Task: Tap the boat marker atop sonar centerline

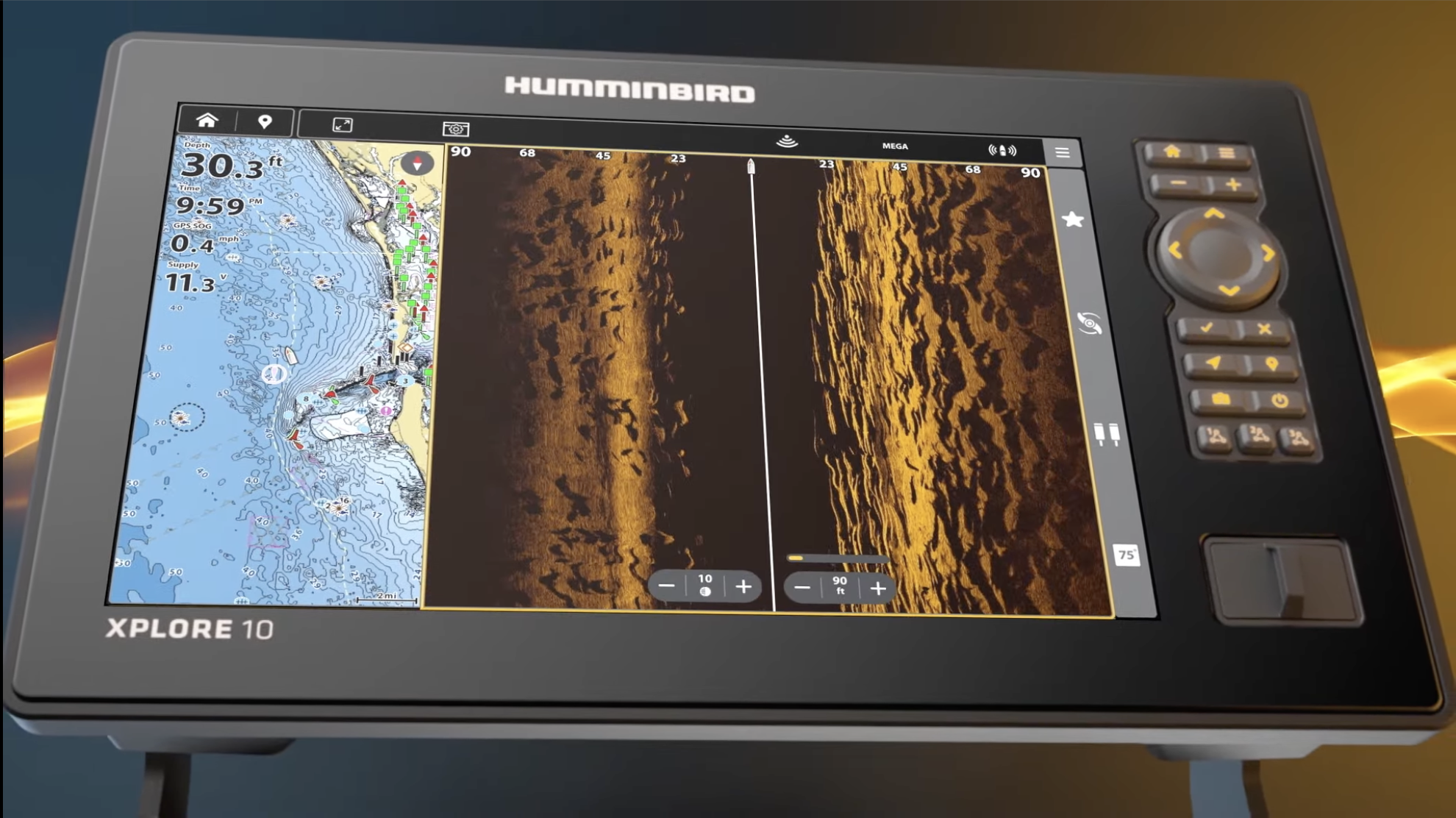Action: click(751, 166)
